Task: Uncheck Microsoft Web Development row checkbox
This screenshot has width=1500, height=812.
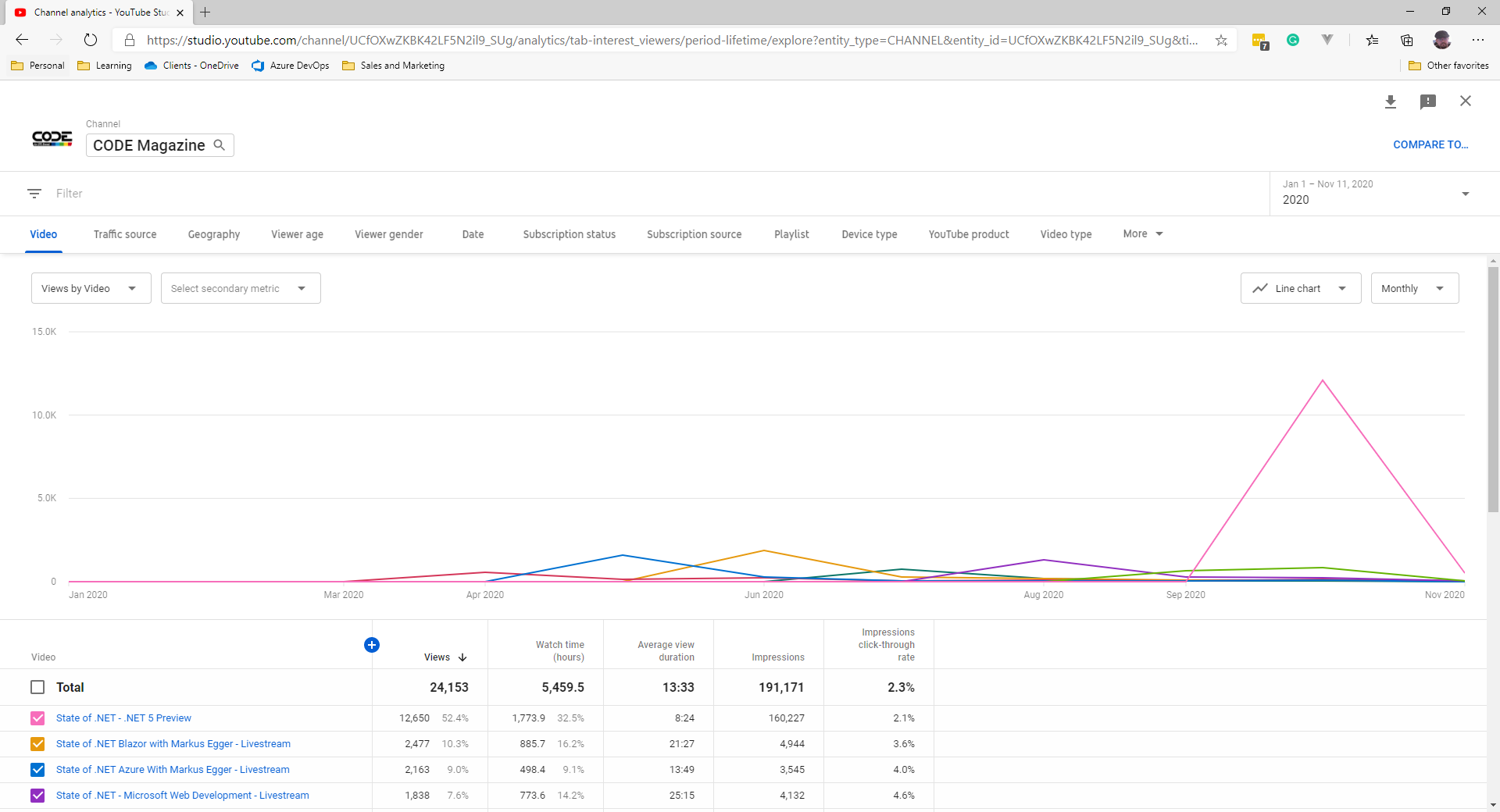Action: click(x=37, y=796)
